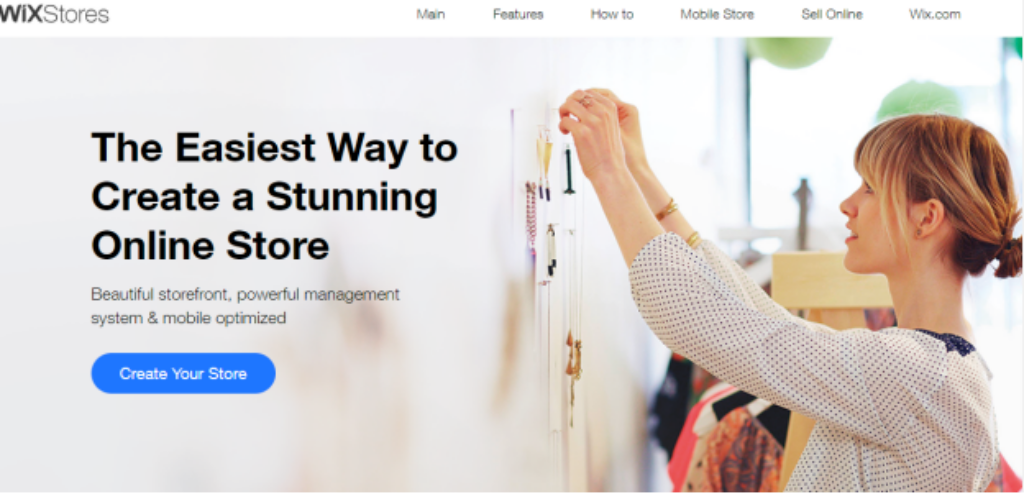Viewport: 1024px width, 494px height.
Task: Open the Main nav item
Action: tap(430, 14)
